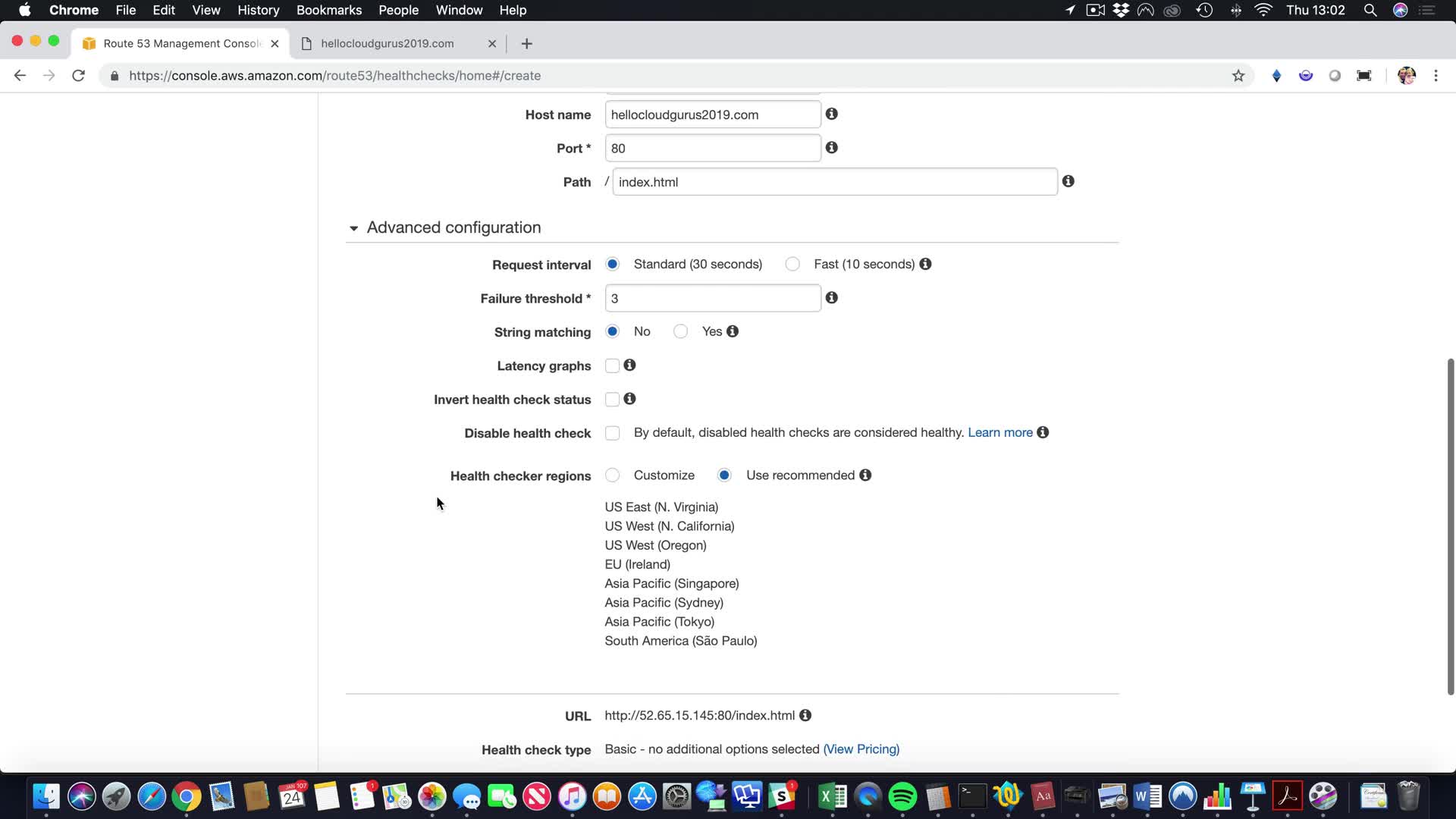The width and height of the screenshot is (1456, 819).
Task: Reload the page with the refresh icon
Action: tap(78, 75)
